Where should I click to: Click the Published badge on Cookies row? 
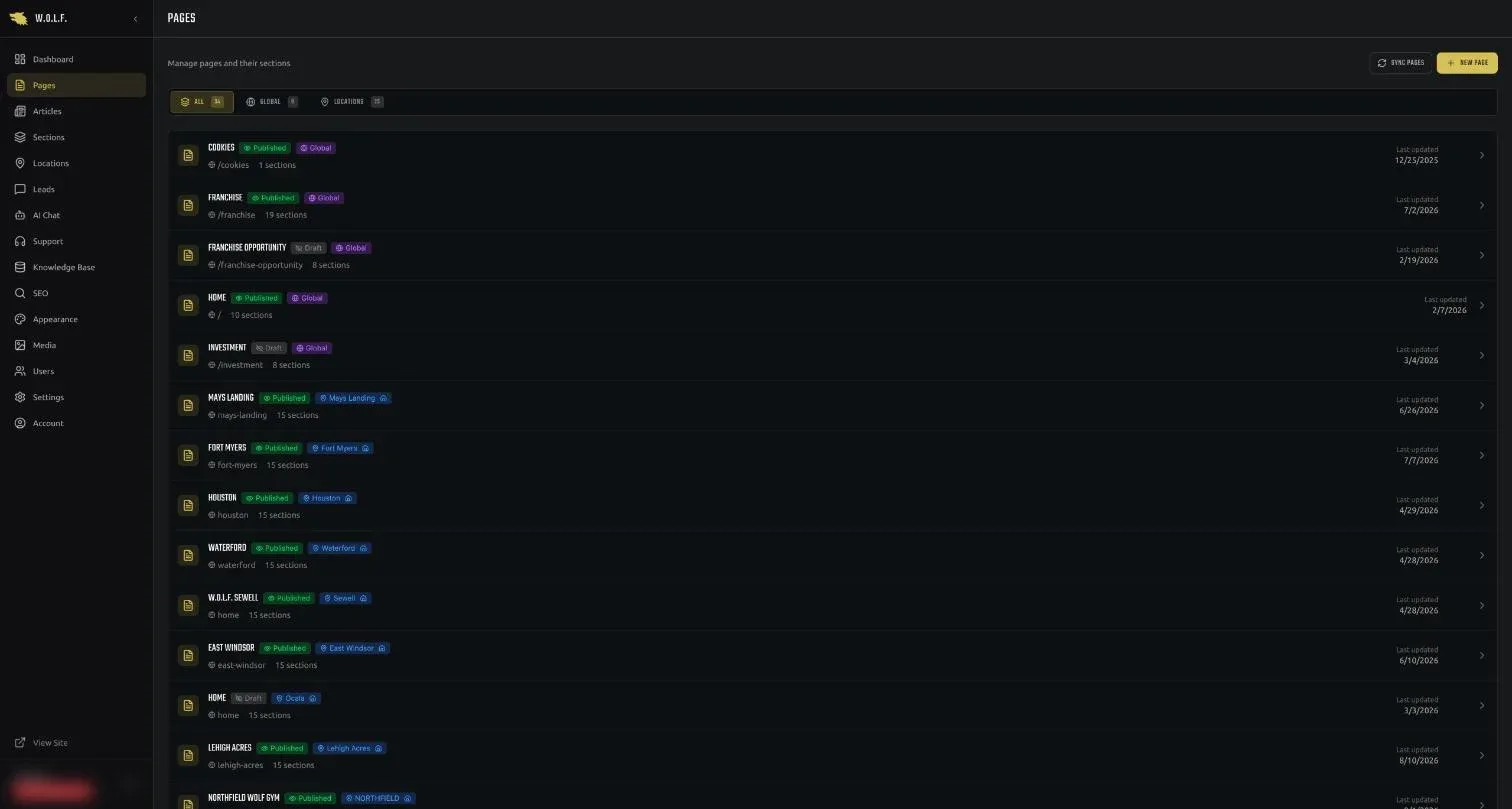pos(265,148)
